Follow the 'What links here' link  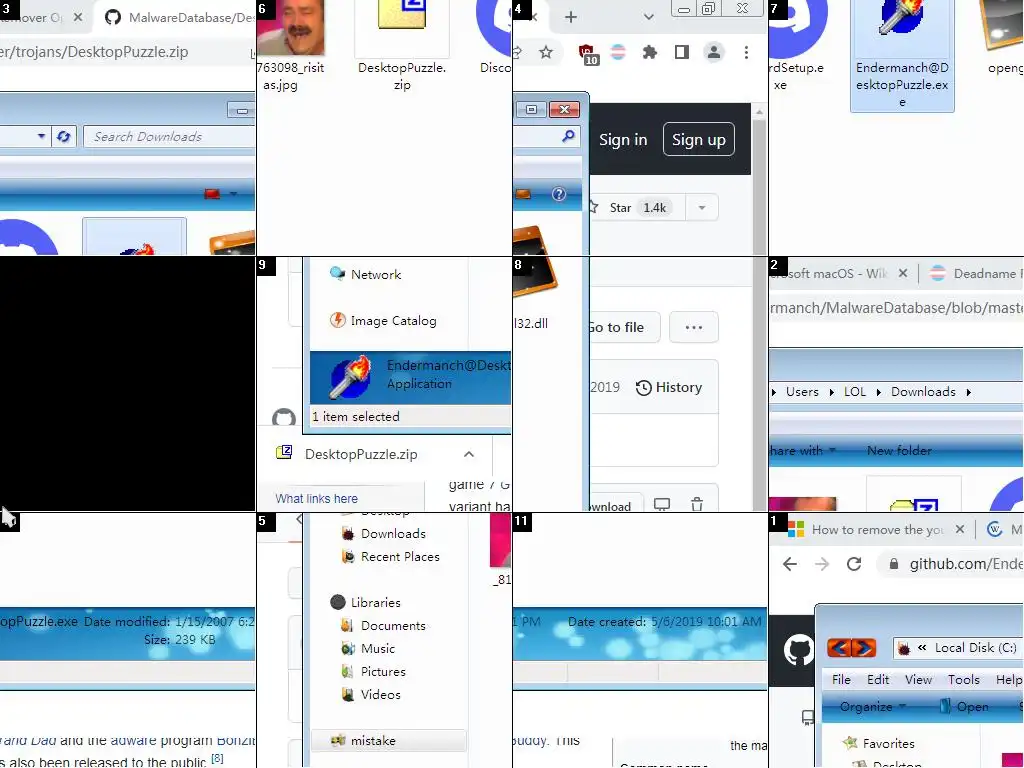coord(317,499)
